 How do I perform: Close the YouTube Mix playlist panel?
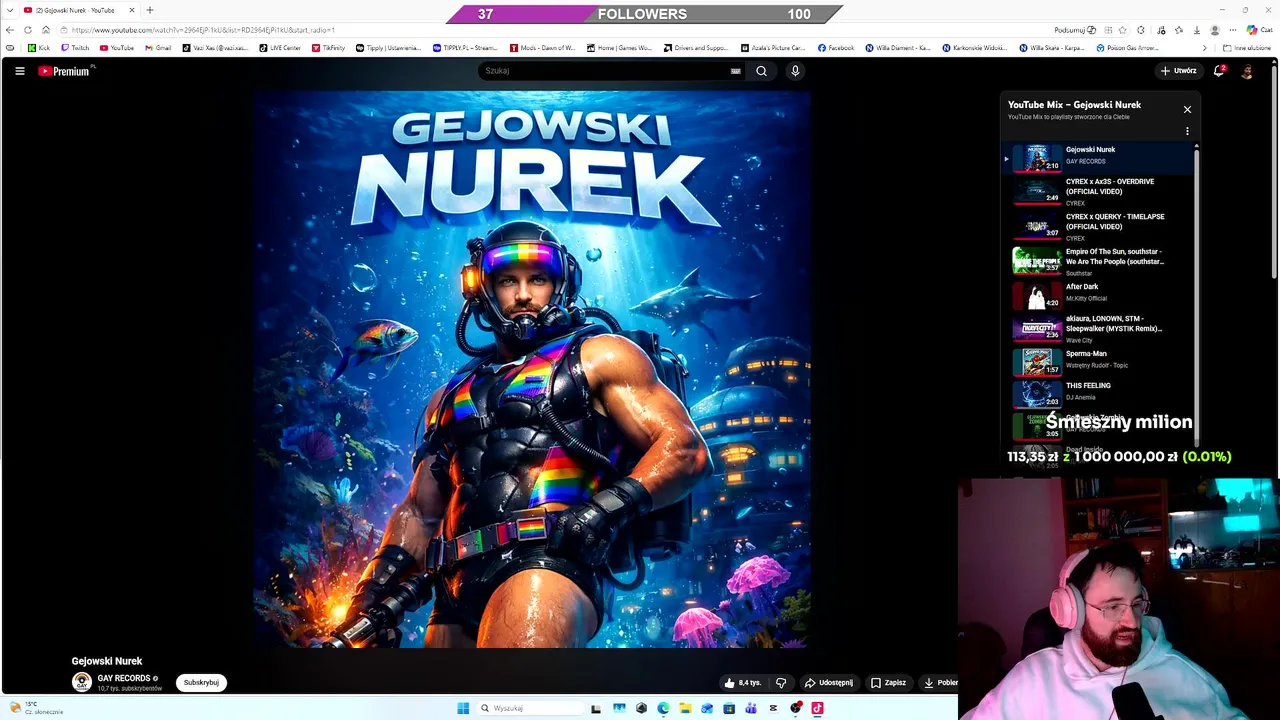click(x=1187, y=109)
